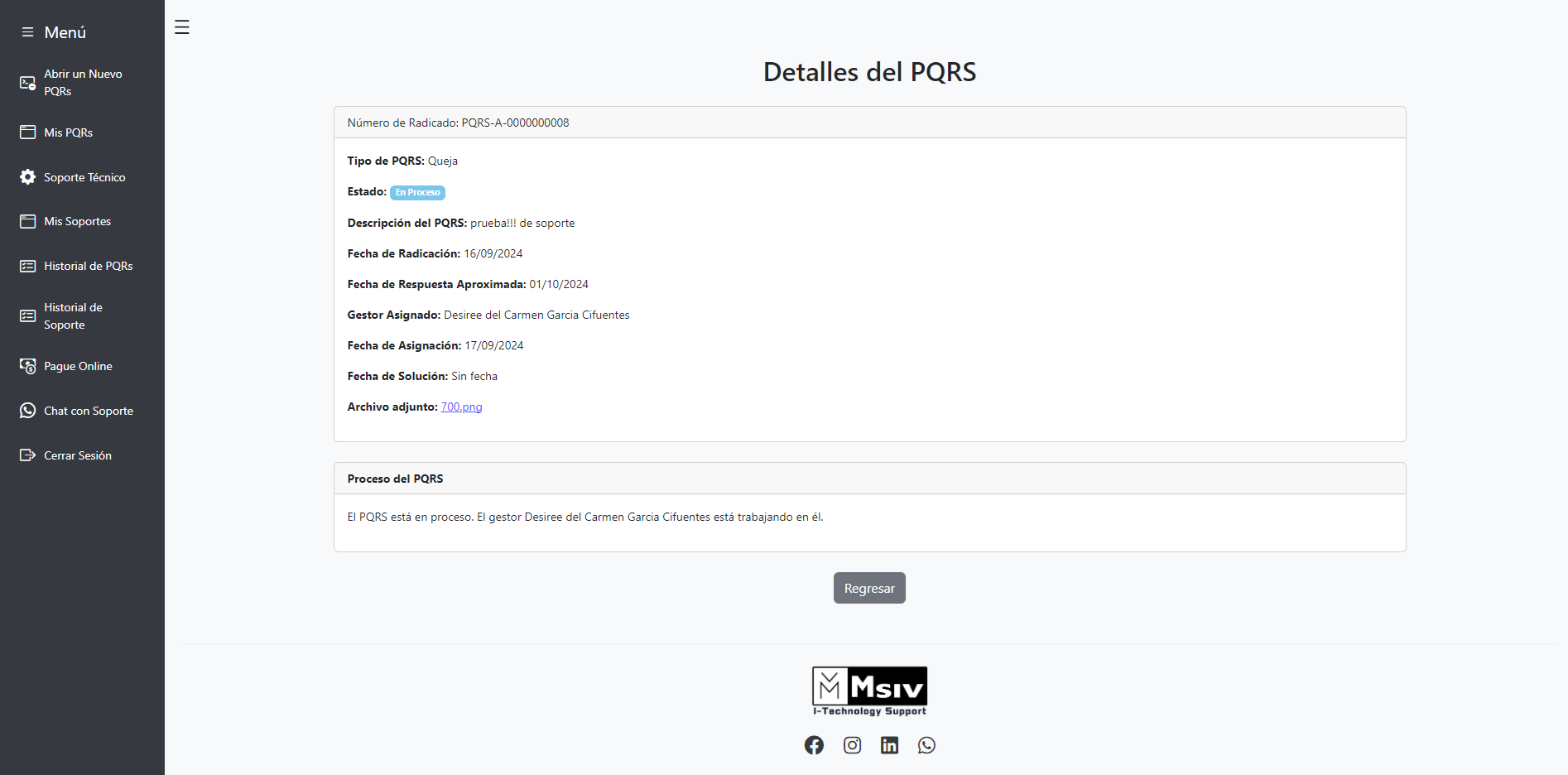Toggle sidebar with top hamburger button
This screenshot has width=1568, height=775.
pyautogui.click(x=182, y=27)
